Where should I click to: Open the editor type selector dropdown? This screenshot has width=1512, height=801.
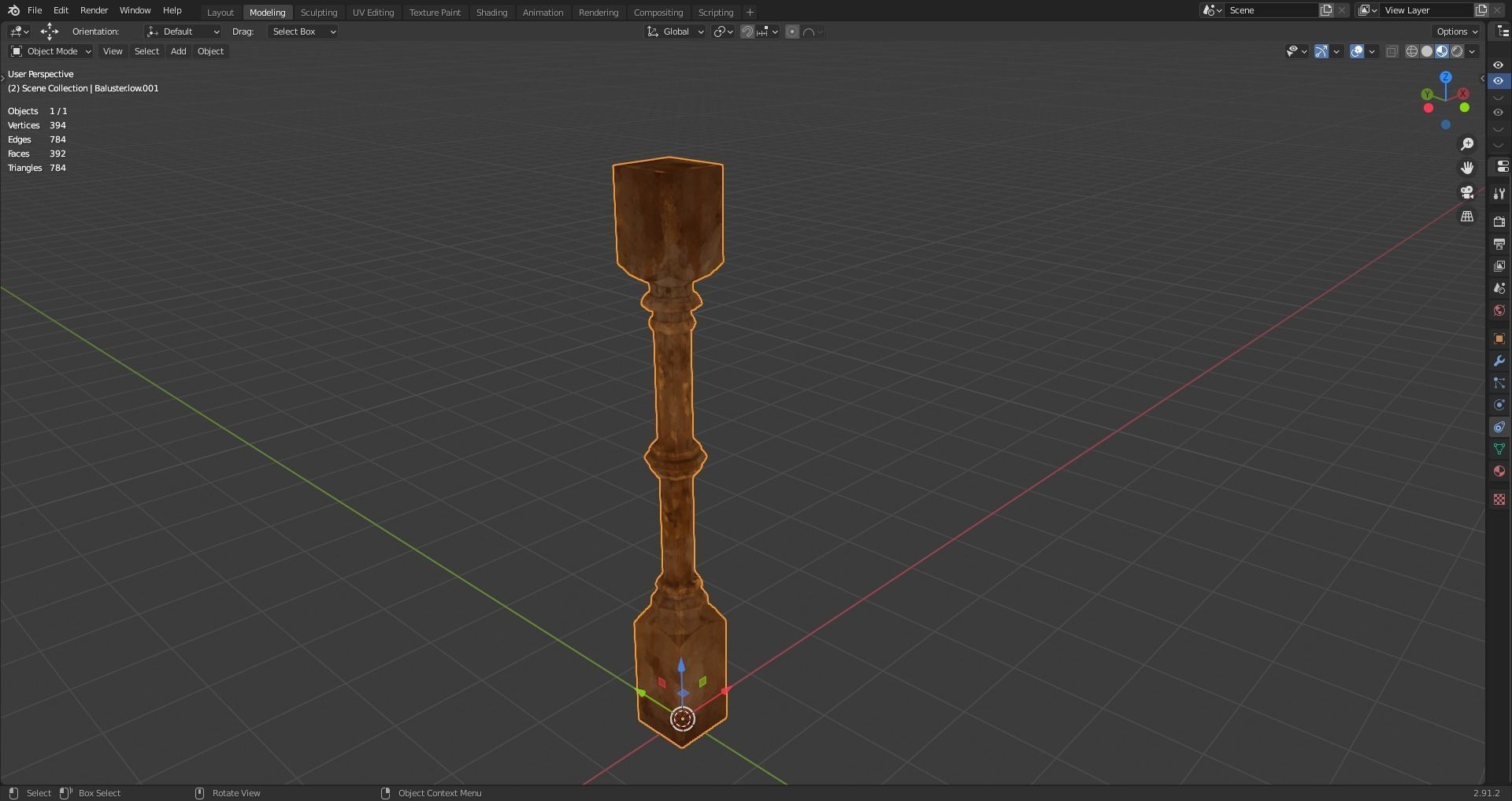[19, 32]
